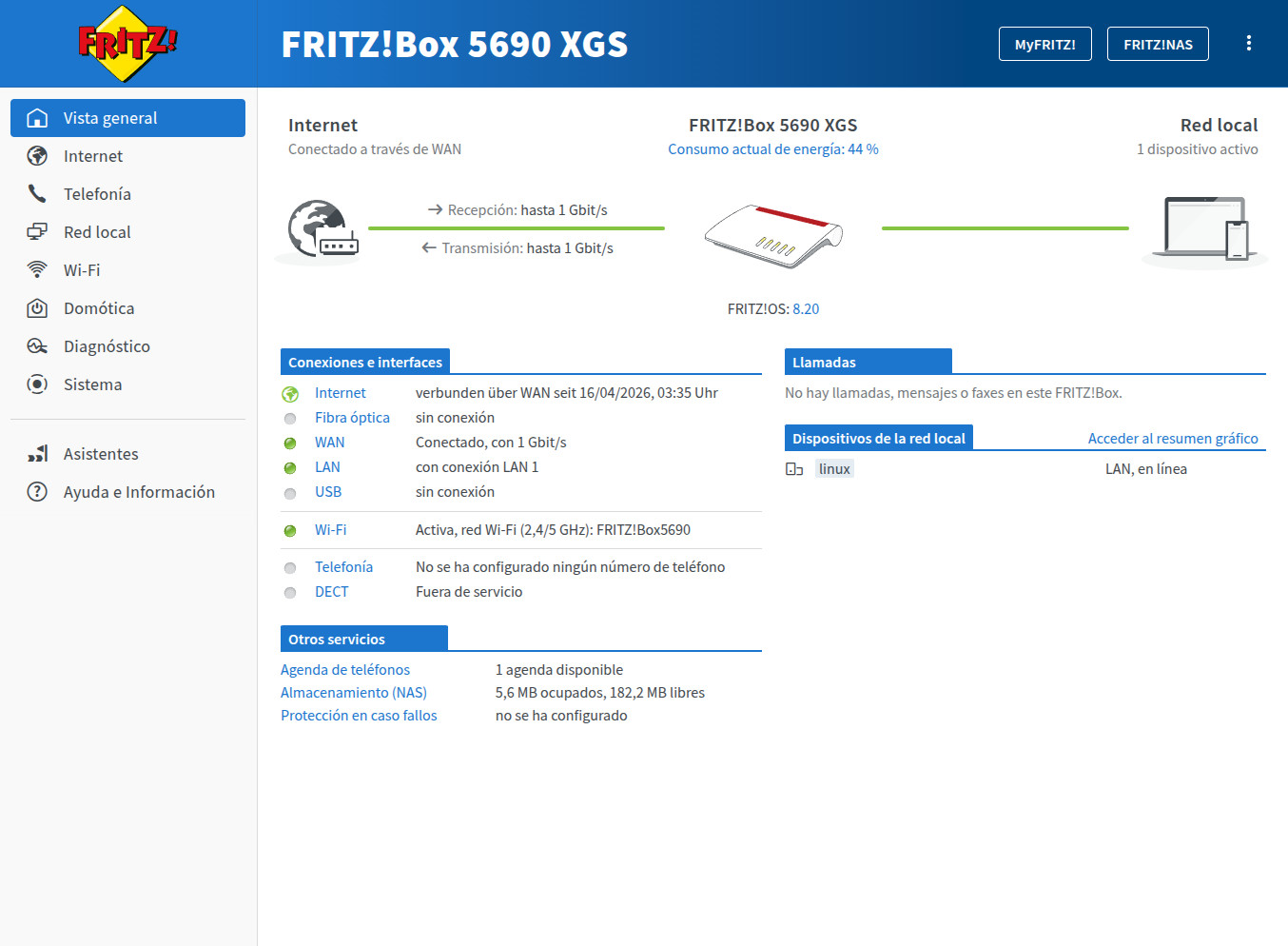Click the Sistema circle icon
1288x946 pixels.
pos(37,384)
